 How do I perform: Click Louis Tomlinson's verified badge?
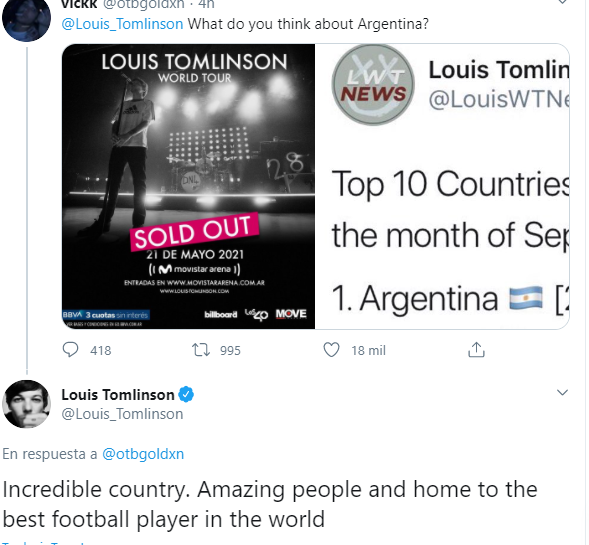[x=186, y=394]
